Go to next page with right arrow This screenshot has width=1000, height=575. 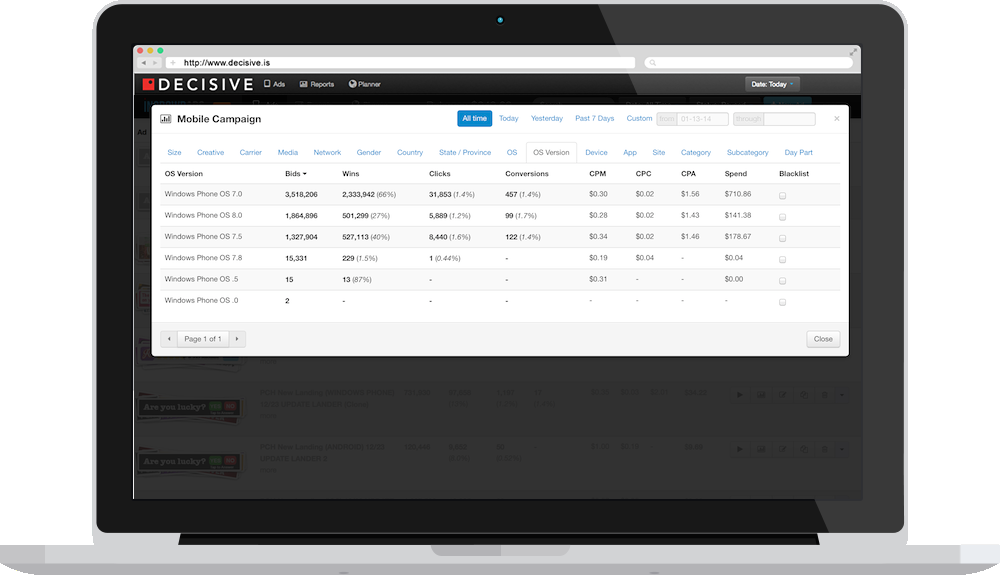237,339
